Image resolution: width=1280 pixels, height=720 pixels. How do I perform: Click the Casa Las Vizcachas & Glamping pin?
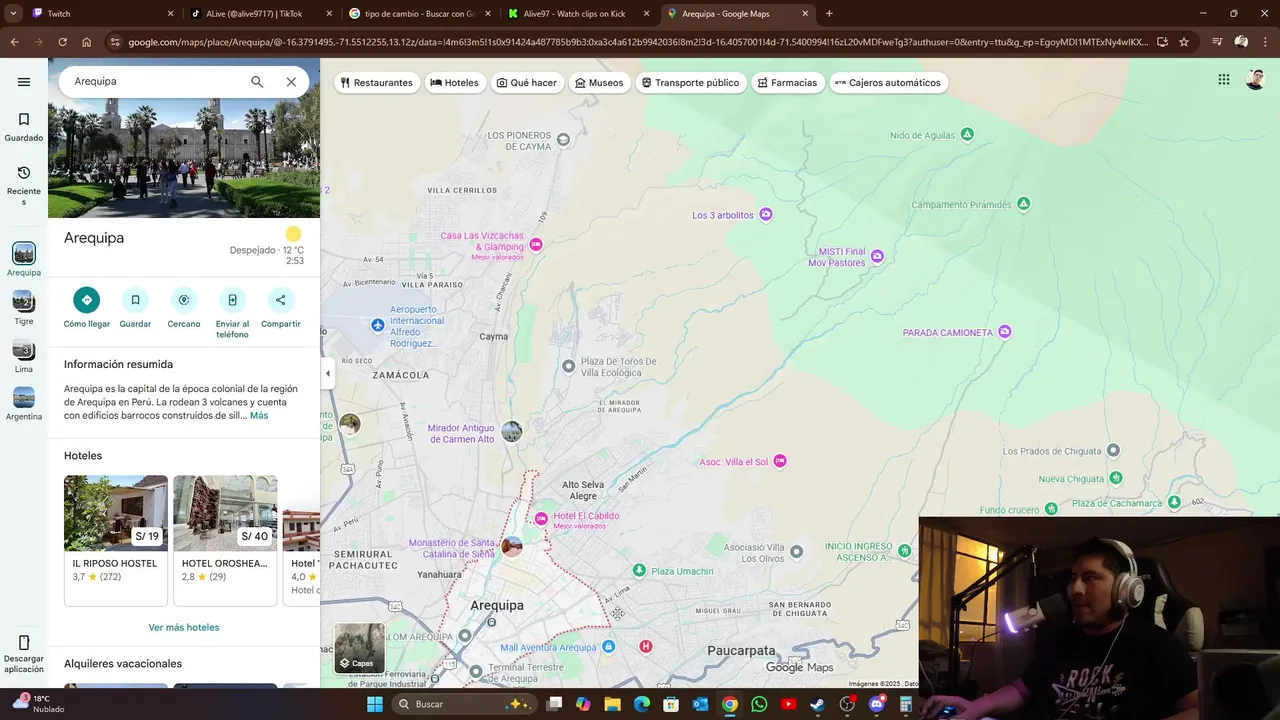(536, 244)
